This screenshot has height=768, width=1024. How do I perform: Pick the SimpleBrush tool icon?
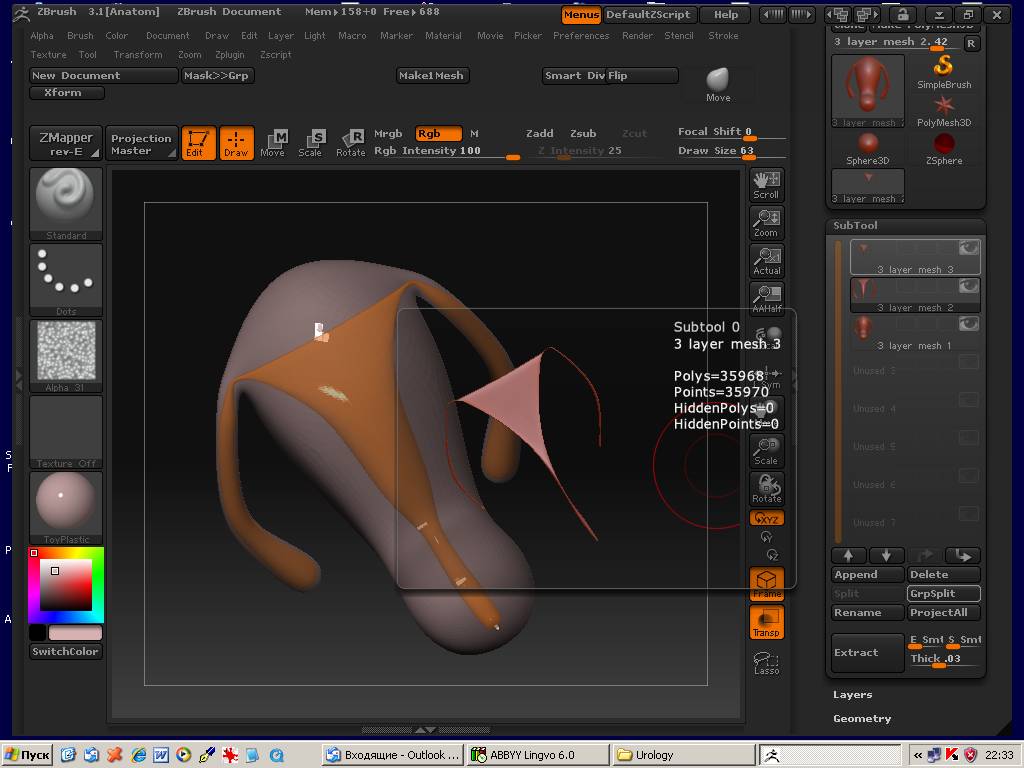pos(944,71)
